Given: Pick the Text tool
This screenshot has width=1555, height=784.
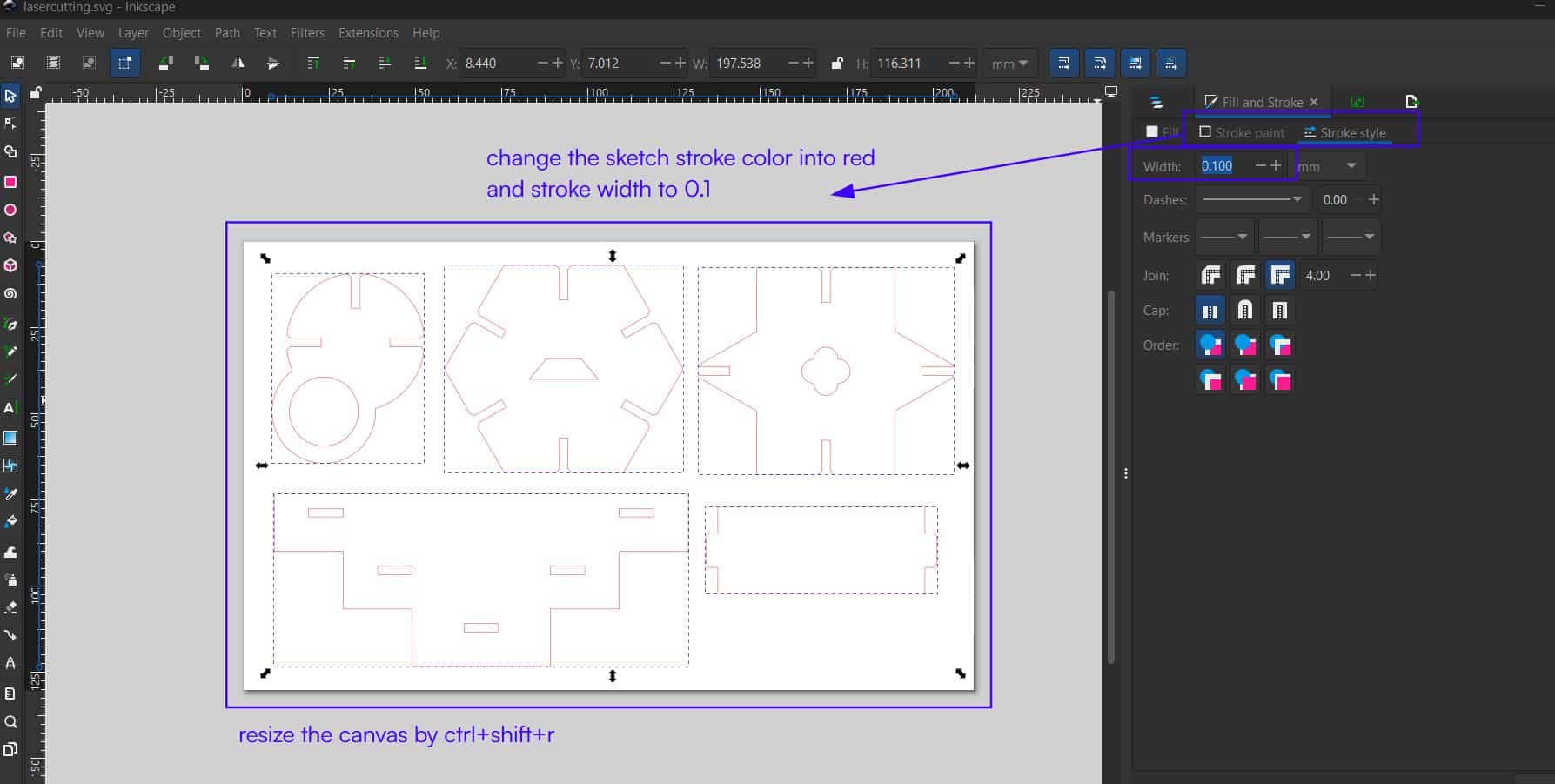Looking at the screenshot, I should coord(10,408).
